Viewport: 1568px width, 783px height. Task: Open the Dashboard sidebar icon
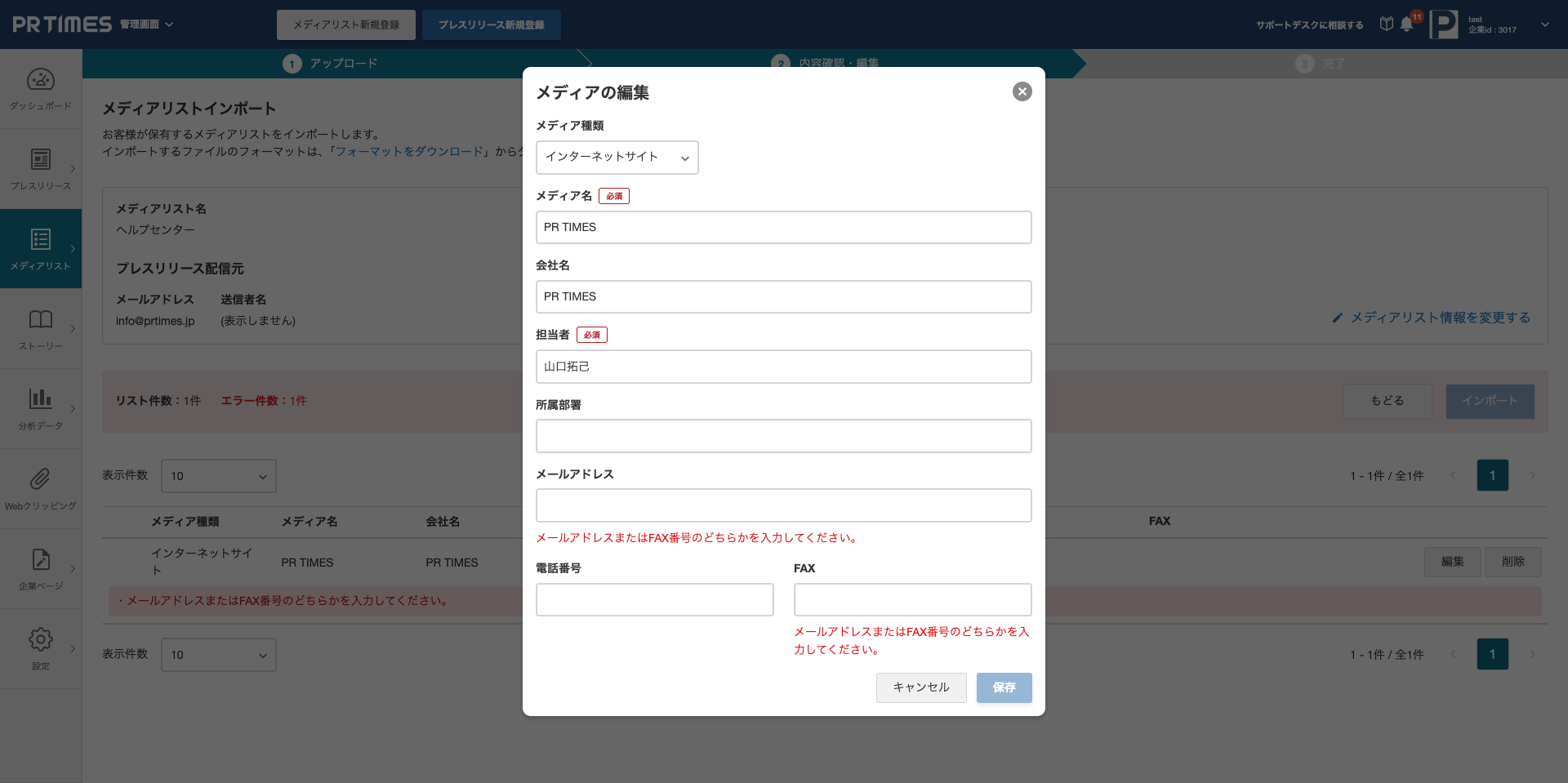pos(41,80)
